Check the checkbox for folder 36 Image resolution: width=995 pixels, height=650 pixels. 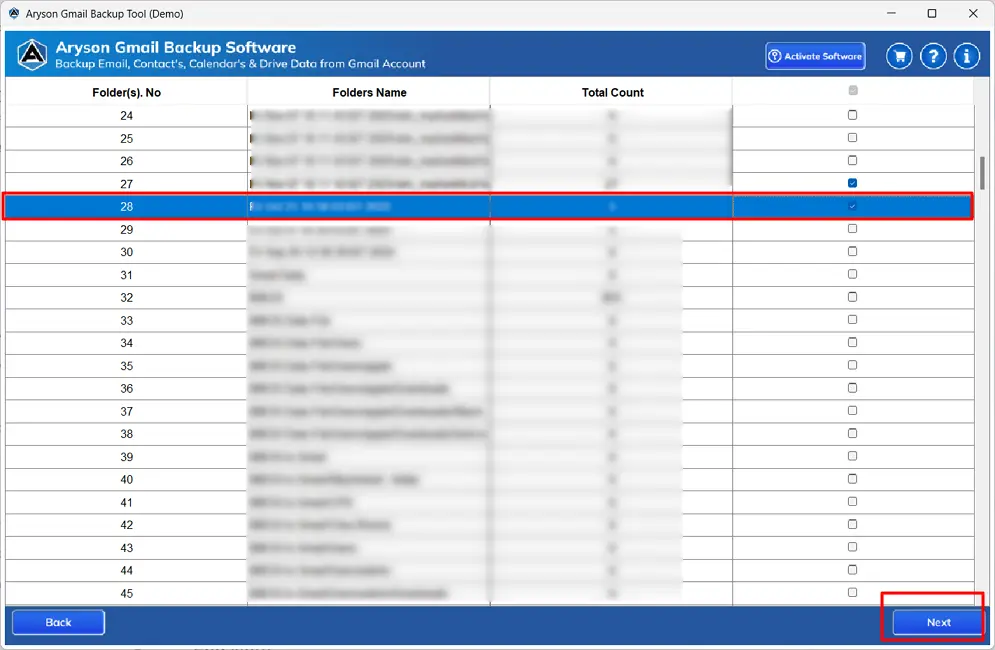pyautogui.click(x=852, y=388)
